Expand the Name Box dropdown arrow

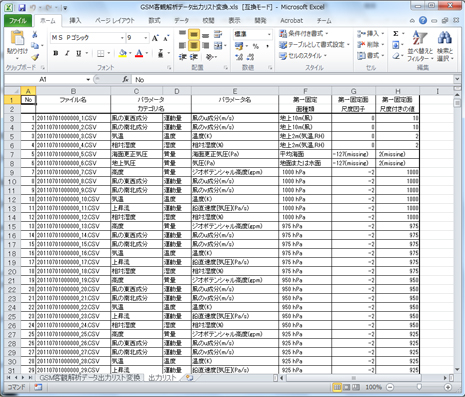88,80
